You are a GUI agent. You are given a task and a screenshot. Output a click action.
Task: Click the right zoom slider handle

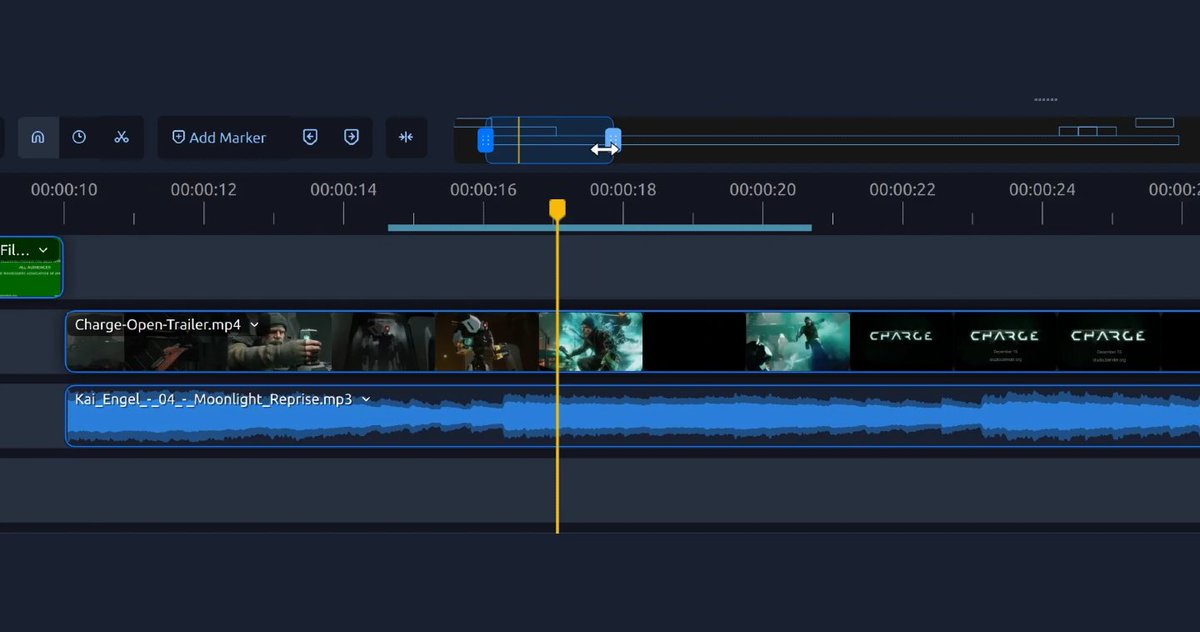coord(613,138)
